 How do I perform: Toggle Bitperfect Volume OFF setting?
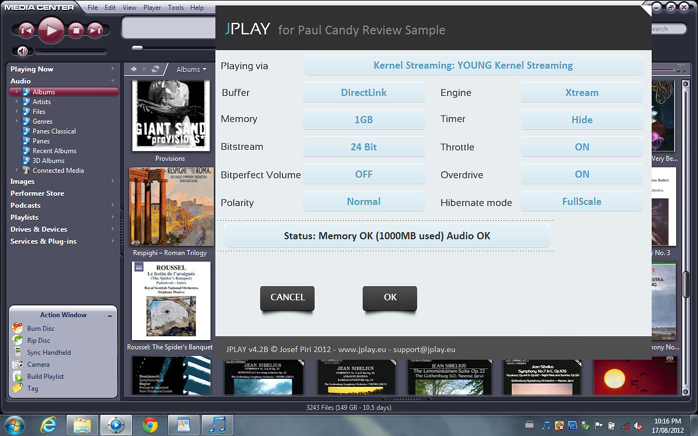coord(364,174)
